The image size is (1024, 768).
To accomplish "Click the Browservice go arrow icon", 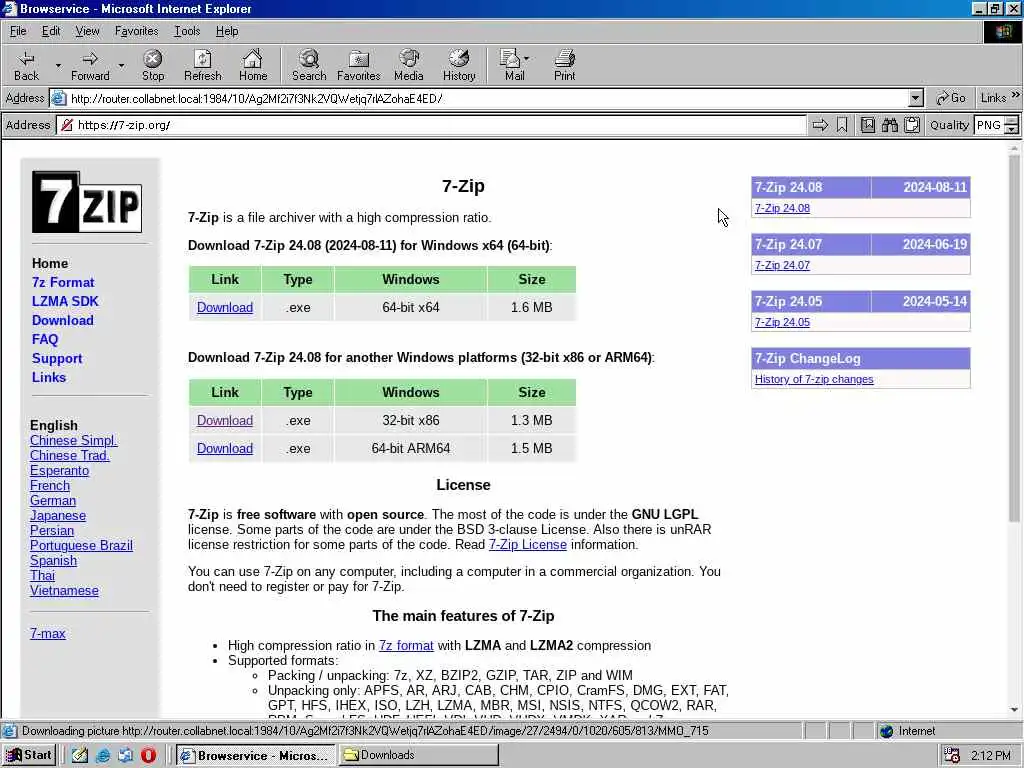I will click(x=820, y=125).
